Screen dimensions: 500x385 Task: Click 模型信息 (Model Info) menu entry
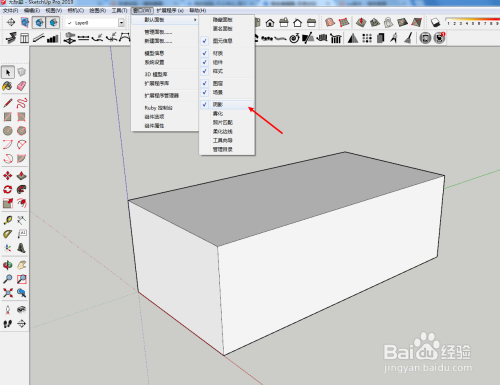point(154,53)
